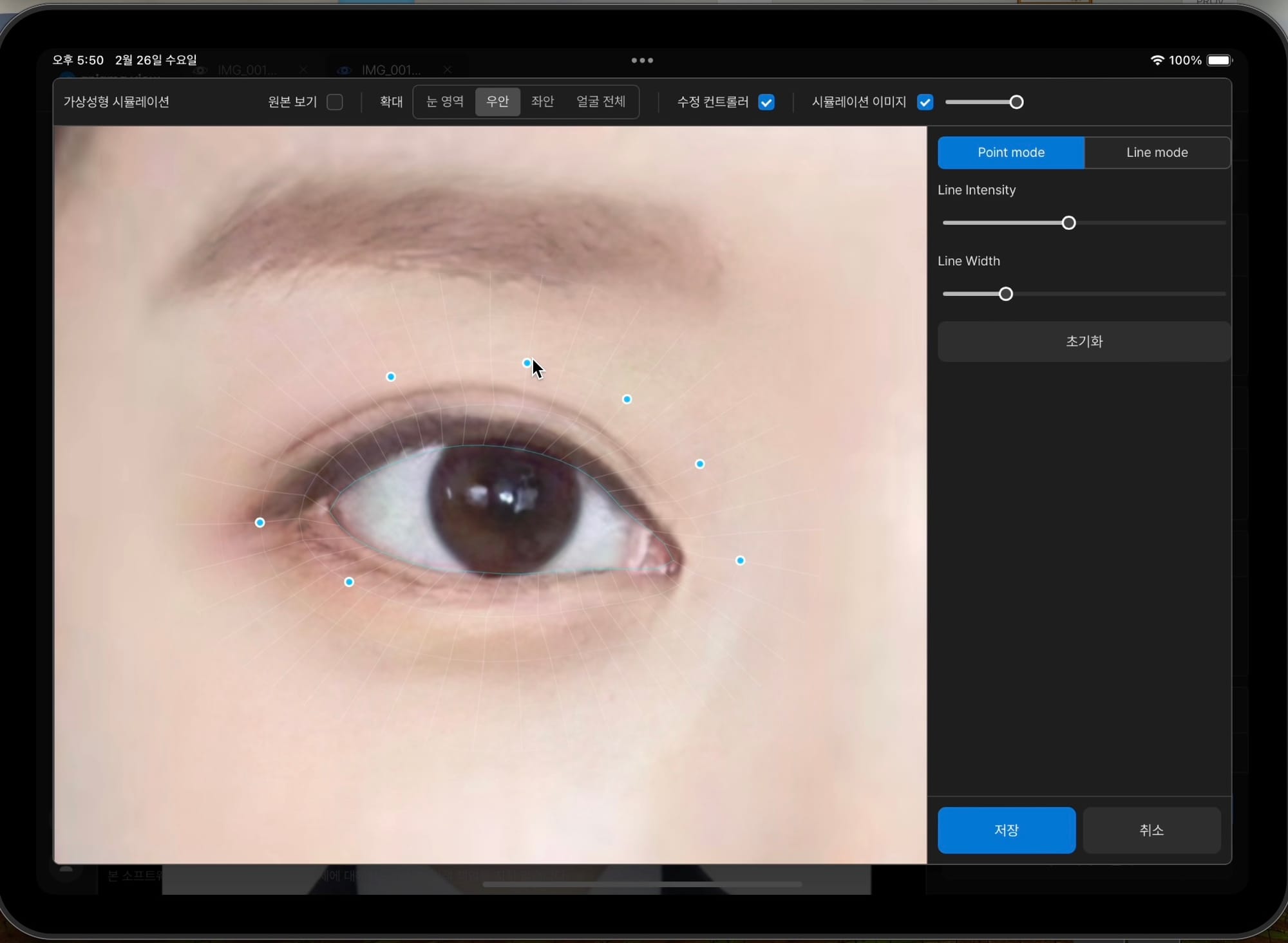Zoom to 좌안 view
The height and width of the screenshot is (943, 1288).
[x=542, y=102]
